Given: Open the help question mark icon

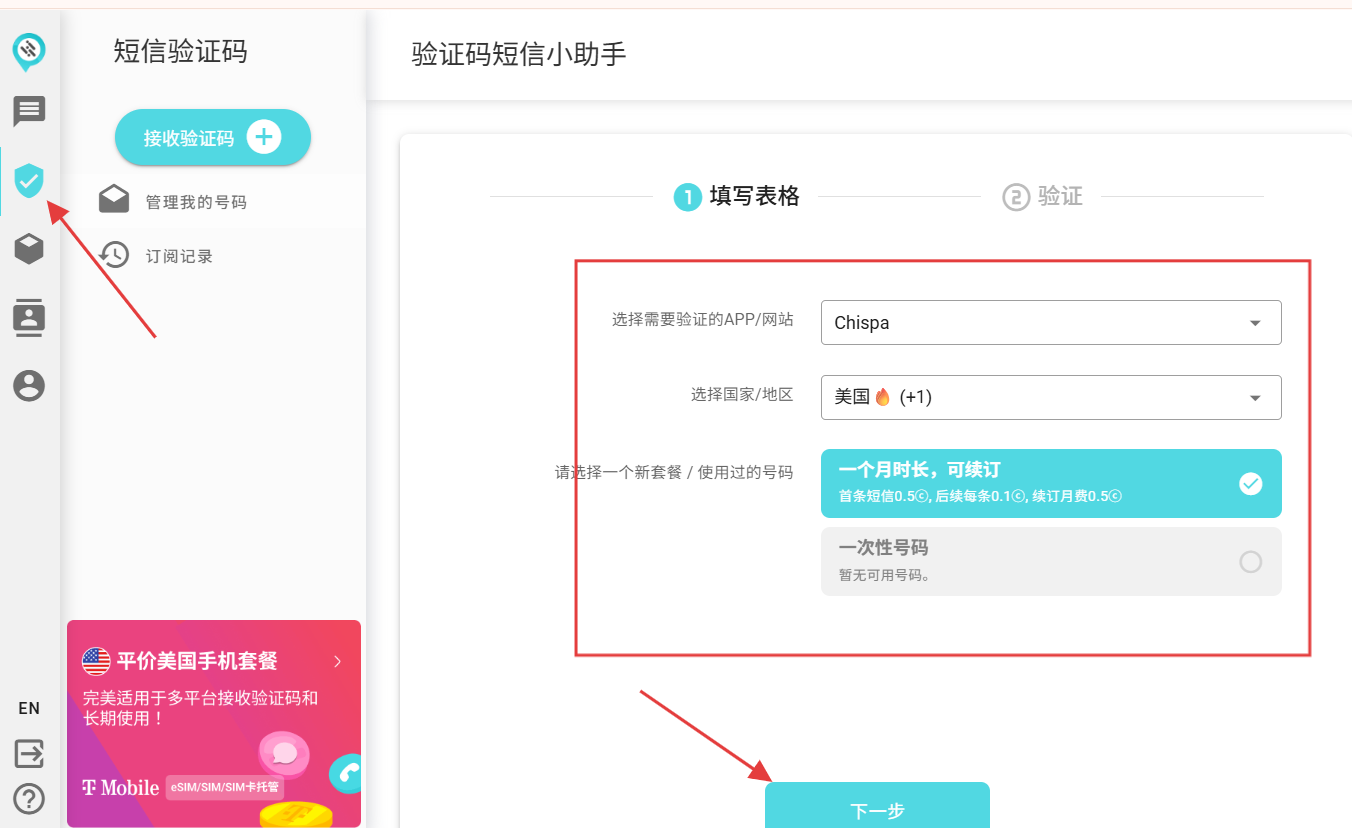Looking at the screenshot, I should click(29, 798).
